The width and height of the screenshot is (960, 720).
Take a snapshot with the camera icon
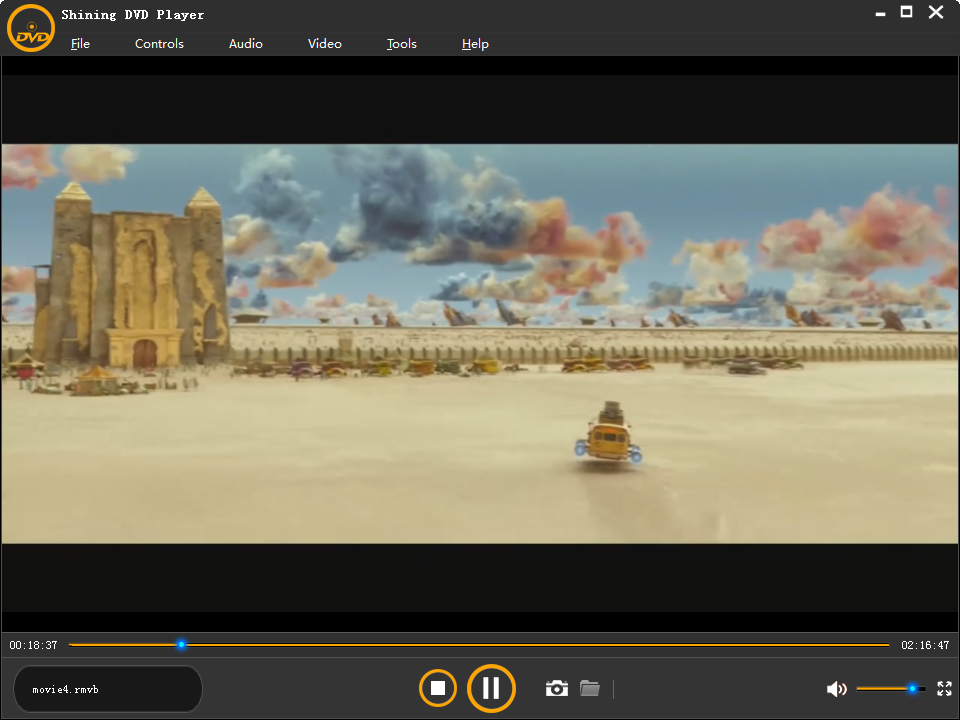[x=557, y=688]
